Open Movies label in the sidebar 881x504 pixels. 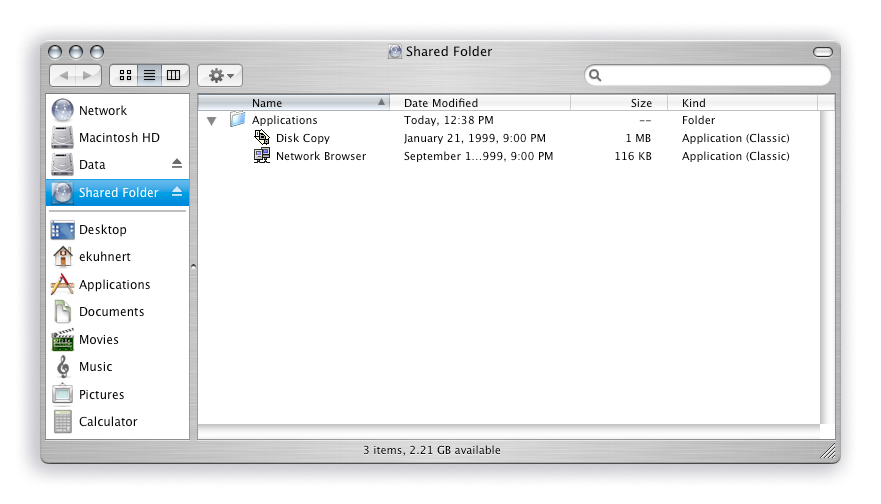99,340
